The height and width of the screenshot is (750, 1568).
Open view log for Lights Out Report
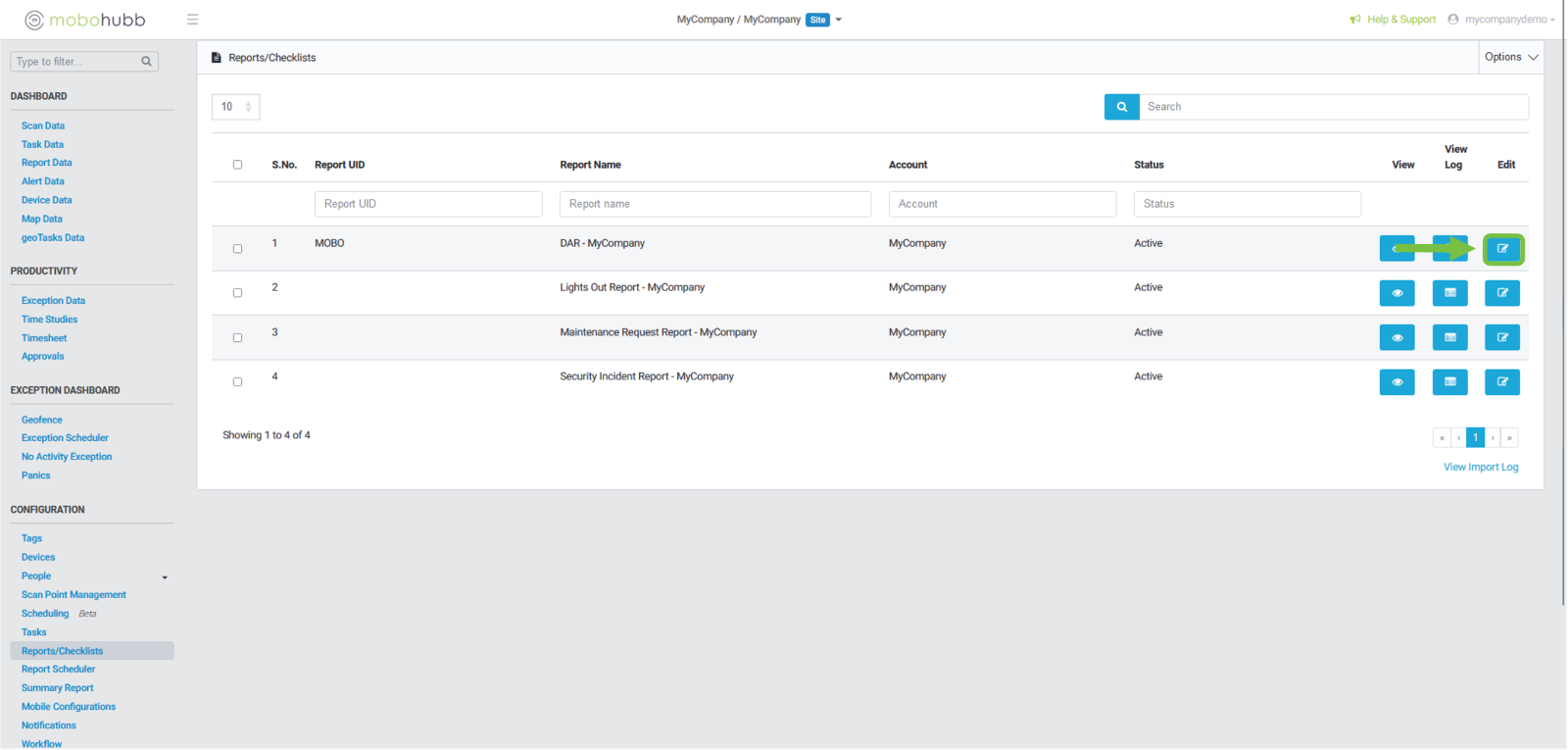click(x=1449, y=293)
